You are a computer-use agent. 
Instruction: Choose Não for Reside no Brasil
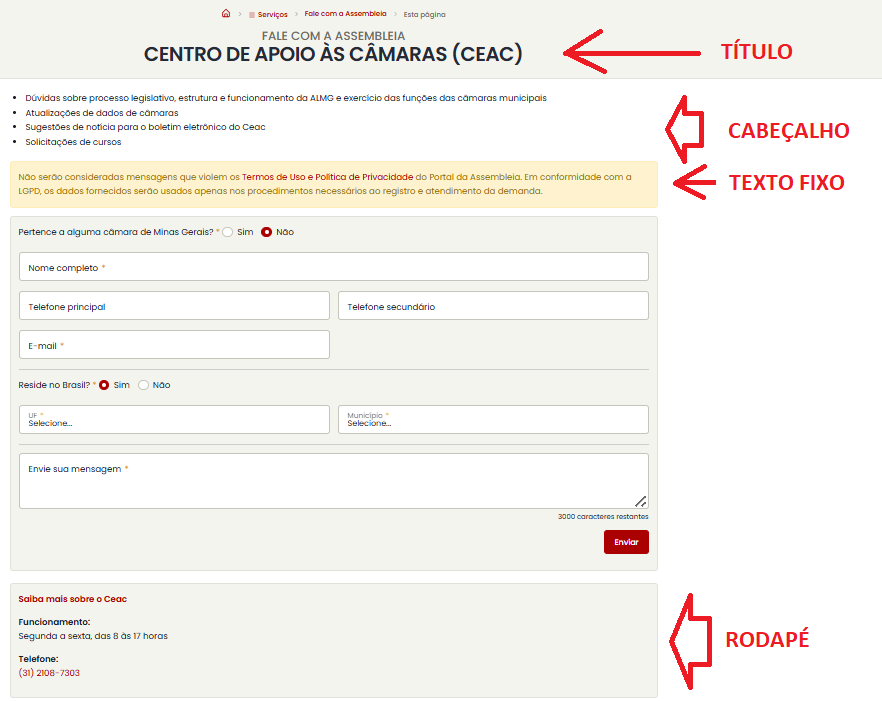(144, 385)
